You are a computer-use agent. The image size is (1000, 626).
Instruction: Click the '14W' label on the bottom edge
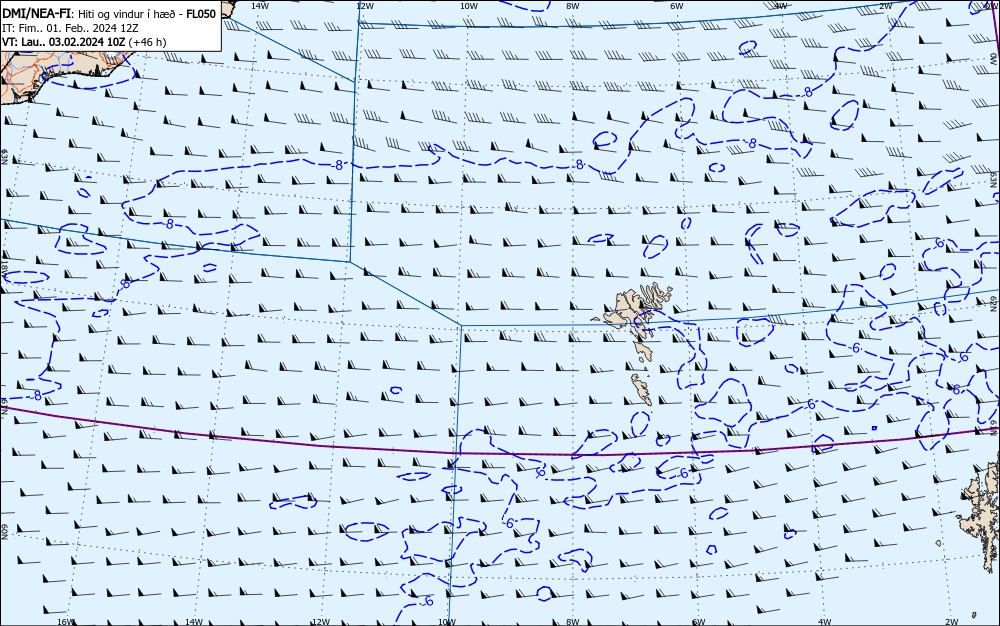tap(193, 622)
